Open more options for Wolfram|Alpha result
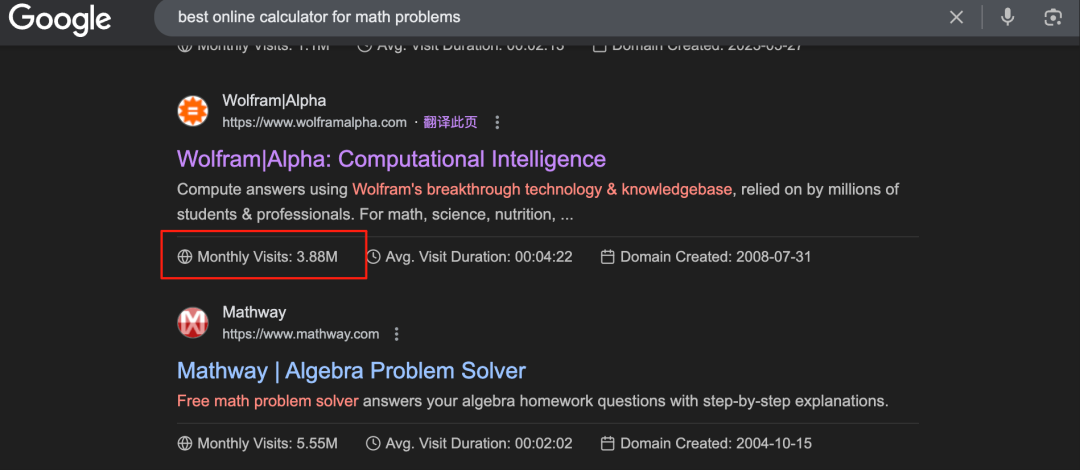This screenshot has height=470, width=1080. [497, 123]
